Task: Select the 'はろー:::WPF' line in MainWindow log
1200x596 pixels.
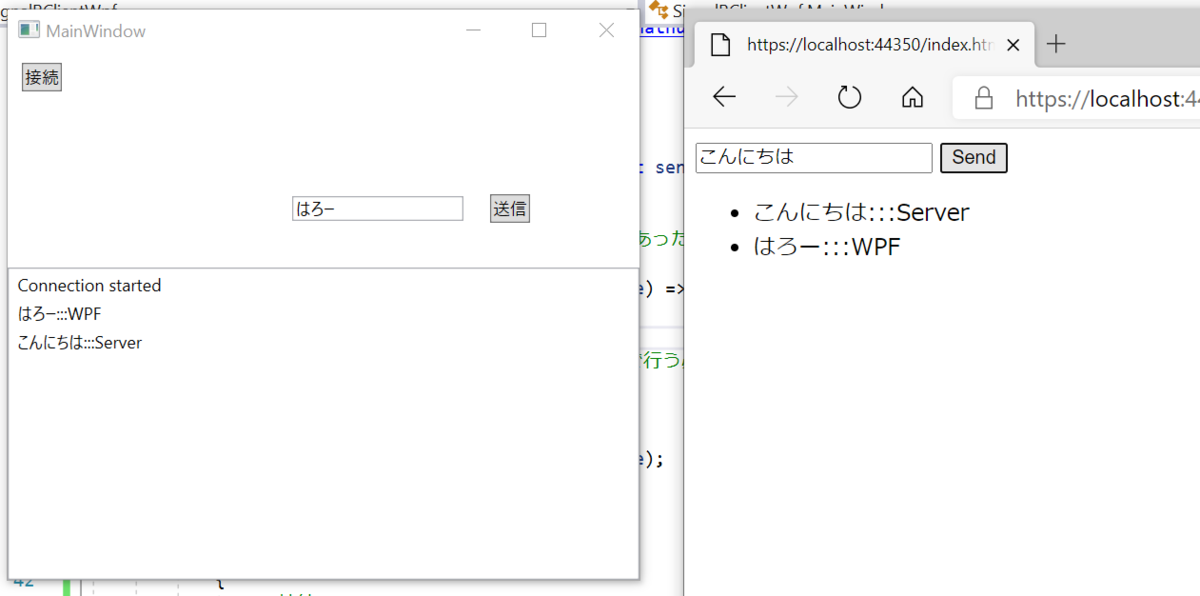Action: click(x=59, y=314)
